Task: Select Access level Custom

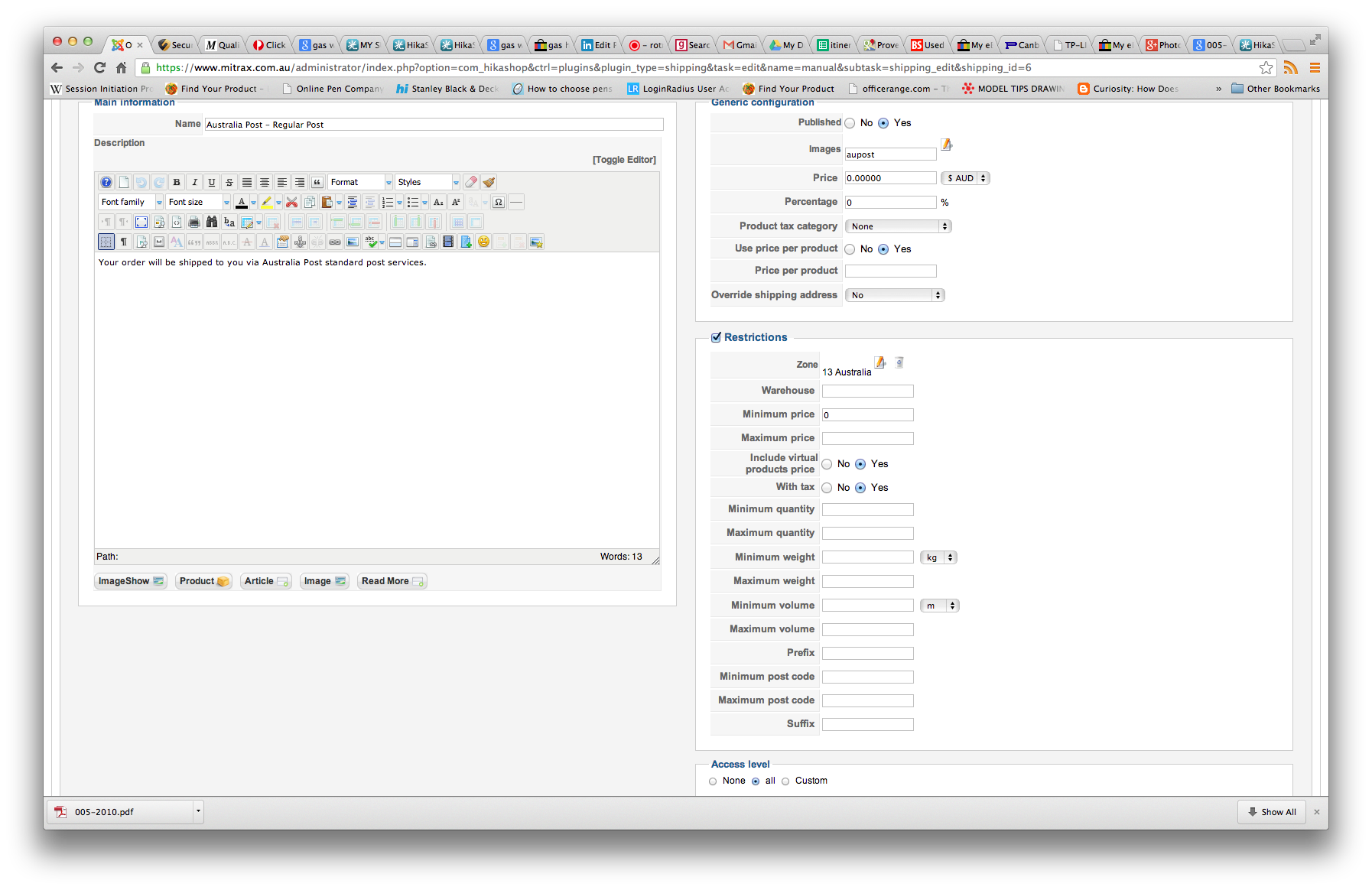Action: (x=785, y=781)
